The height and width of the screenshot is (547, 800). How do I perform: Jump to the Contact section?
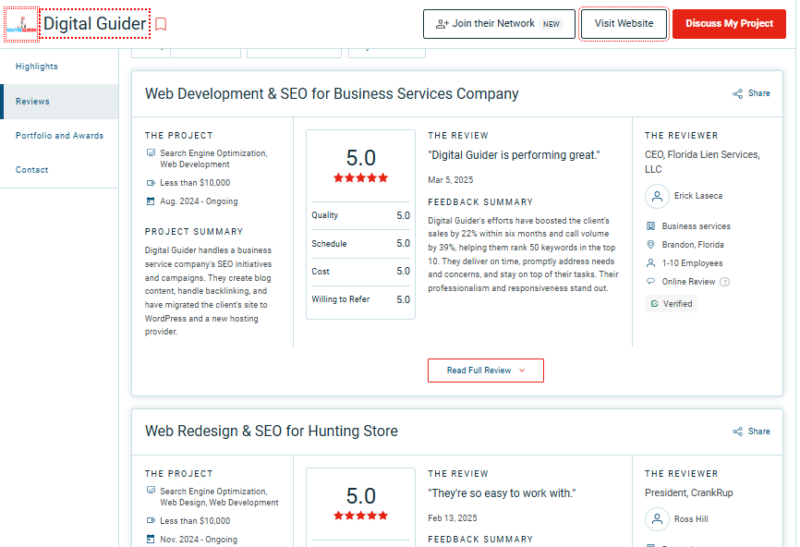pos(32,170)
